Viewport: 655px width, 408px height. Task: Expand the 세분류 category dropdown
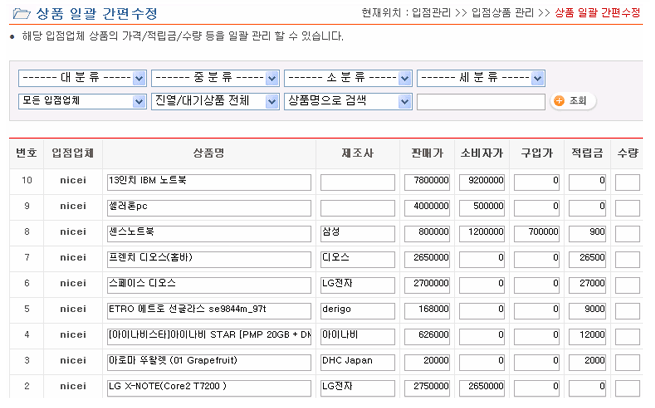(x=480, y=78)
